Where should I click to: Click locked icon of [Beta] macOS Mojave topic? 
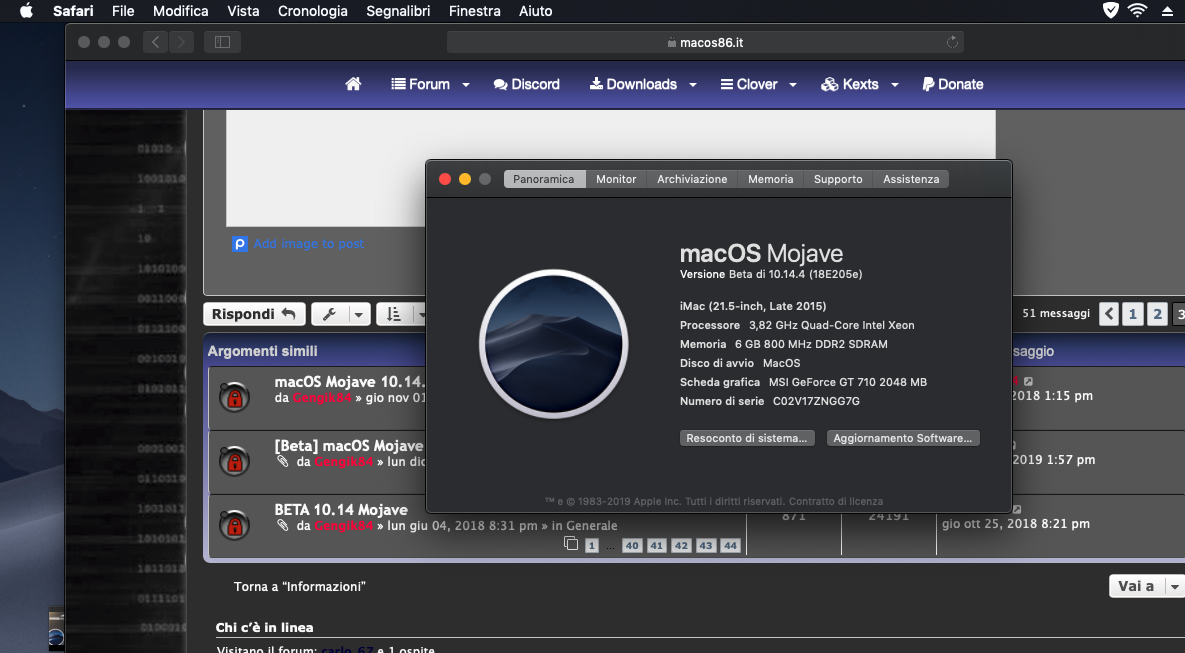point(234,460)
